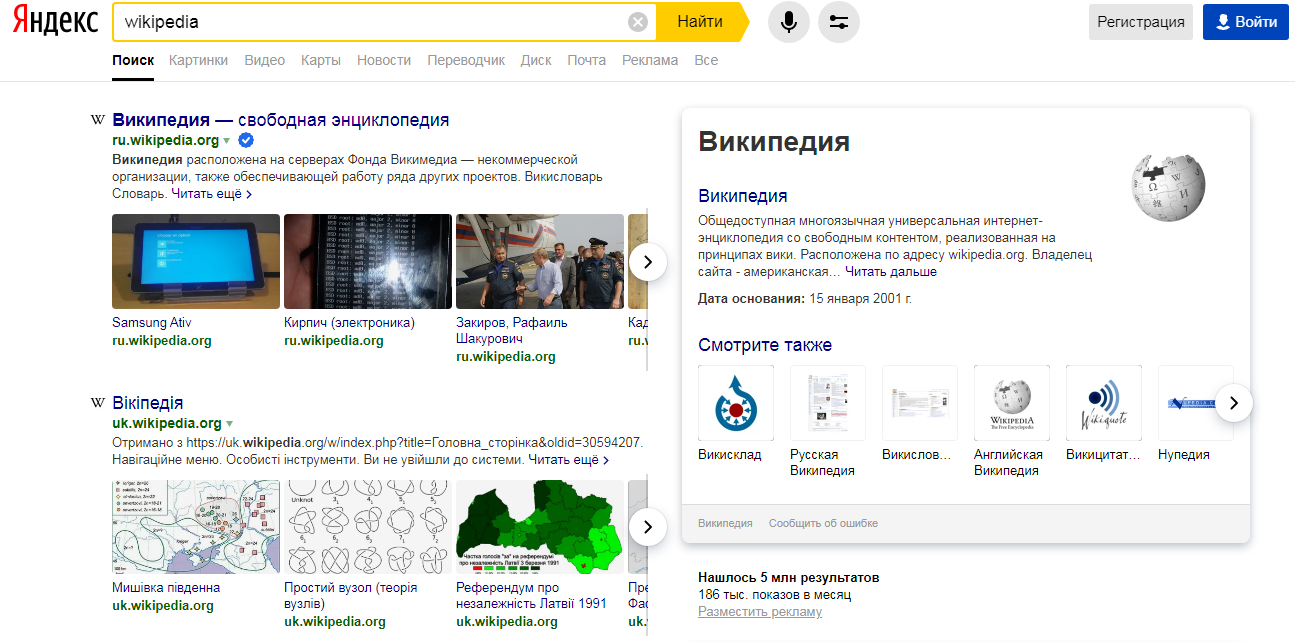Screen dimensions: 1295x642
Task: Expand the dropdown arrow next to ru.wikipedia.org
Action: (227, 141)
